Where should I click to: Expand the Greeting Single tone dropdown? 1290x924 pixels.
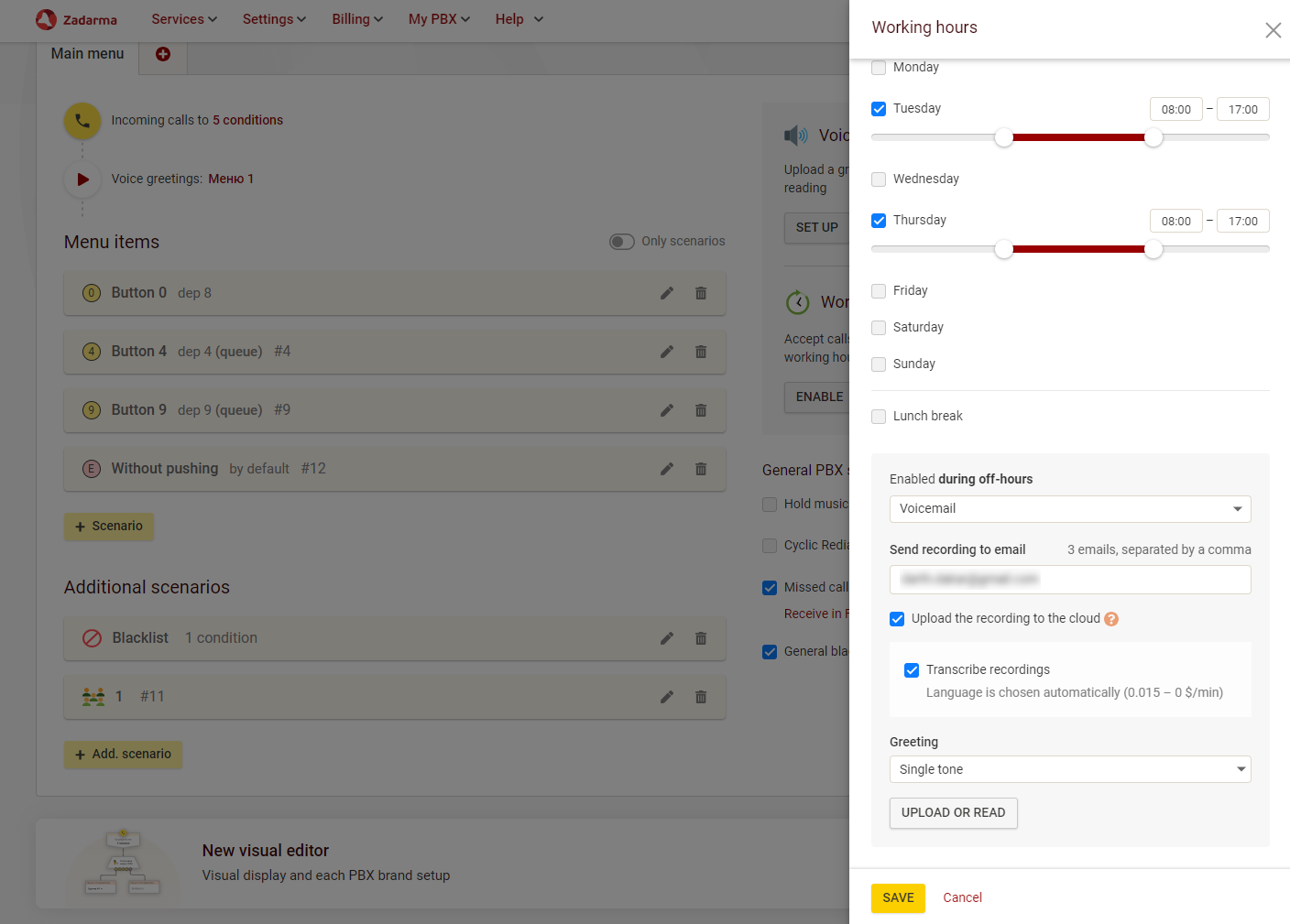click(x=1069, y=769)
